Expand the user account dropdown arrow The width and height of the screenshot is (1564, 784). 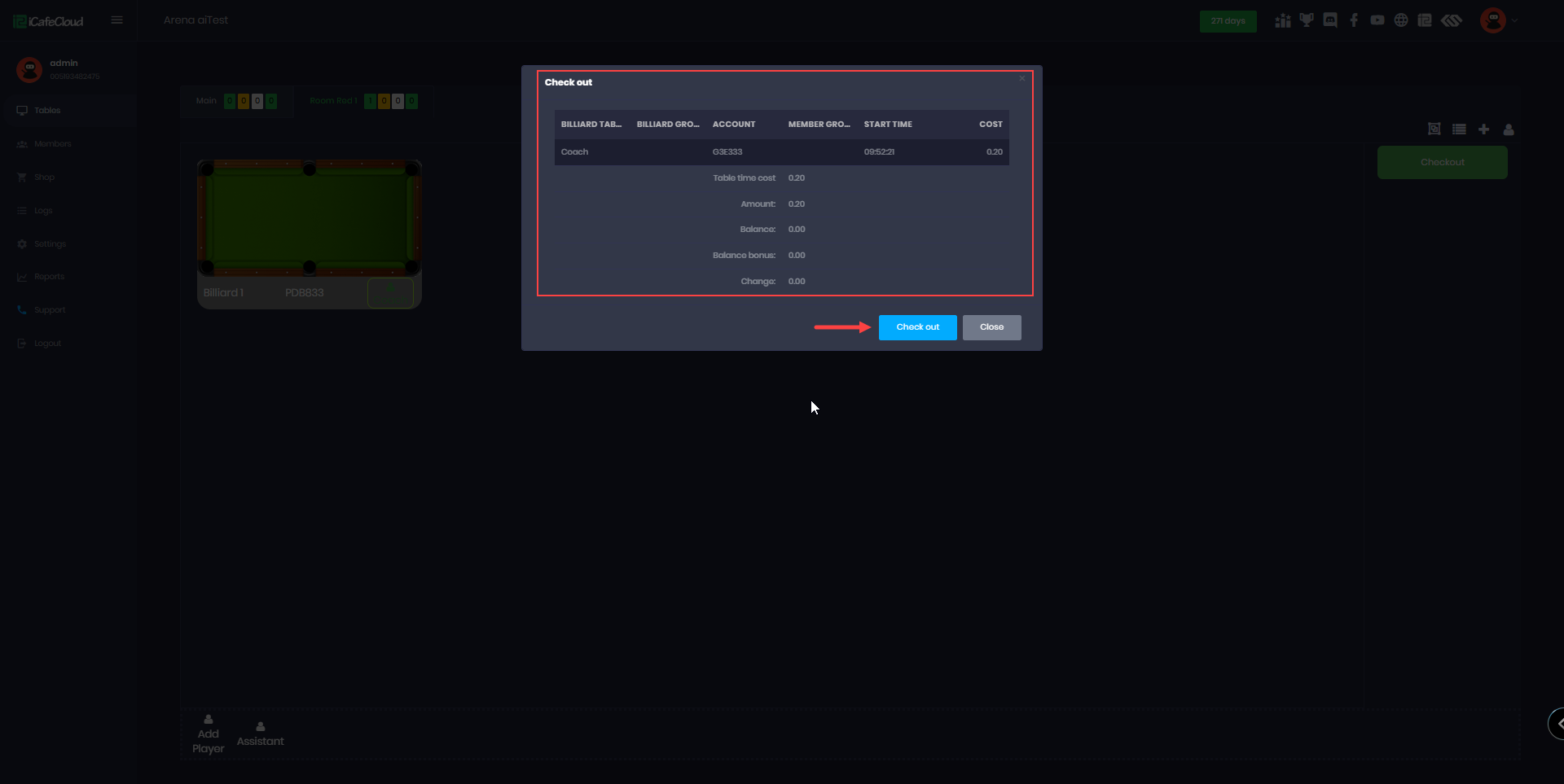(1514, 20)
